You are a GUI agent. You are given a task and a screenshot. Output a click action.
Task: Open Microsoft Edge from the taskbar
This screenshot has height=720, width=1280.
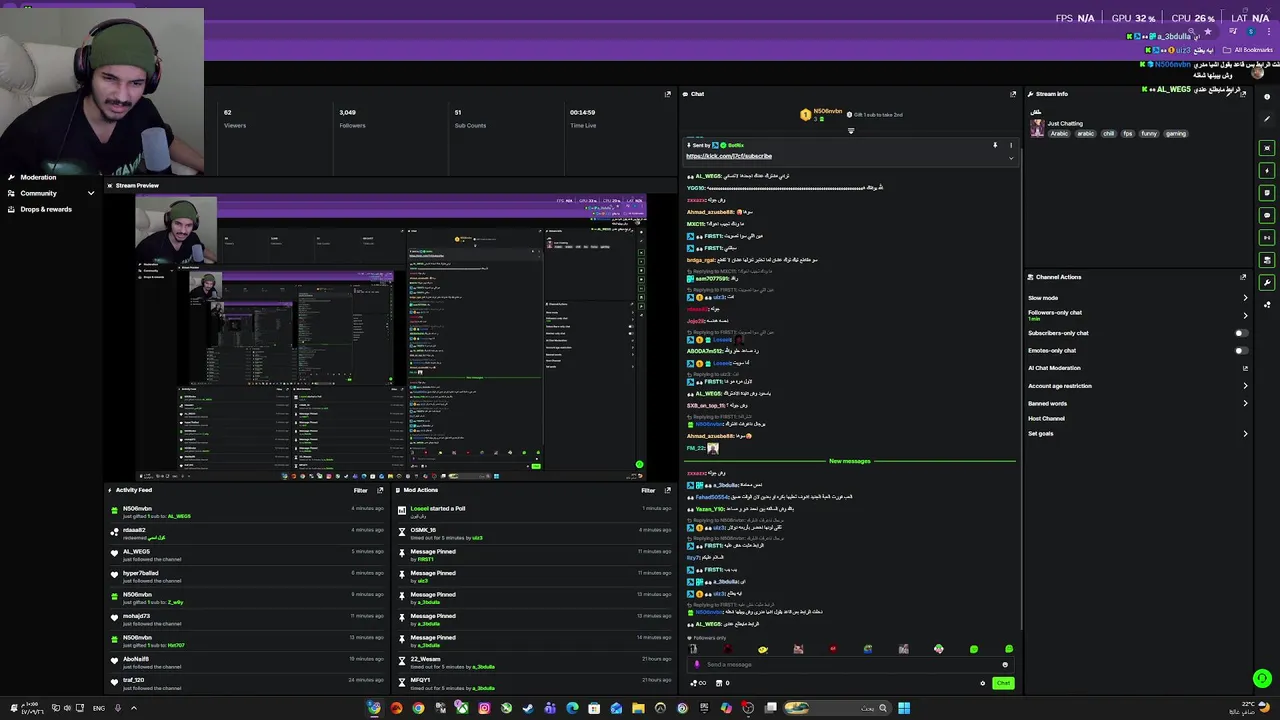tap(572, 708)
